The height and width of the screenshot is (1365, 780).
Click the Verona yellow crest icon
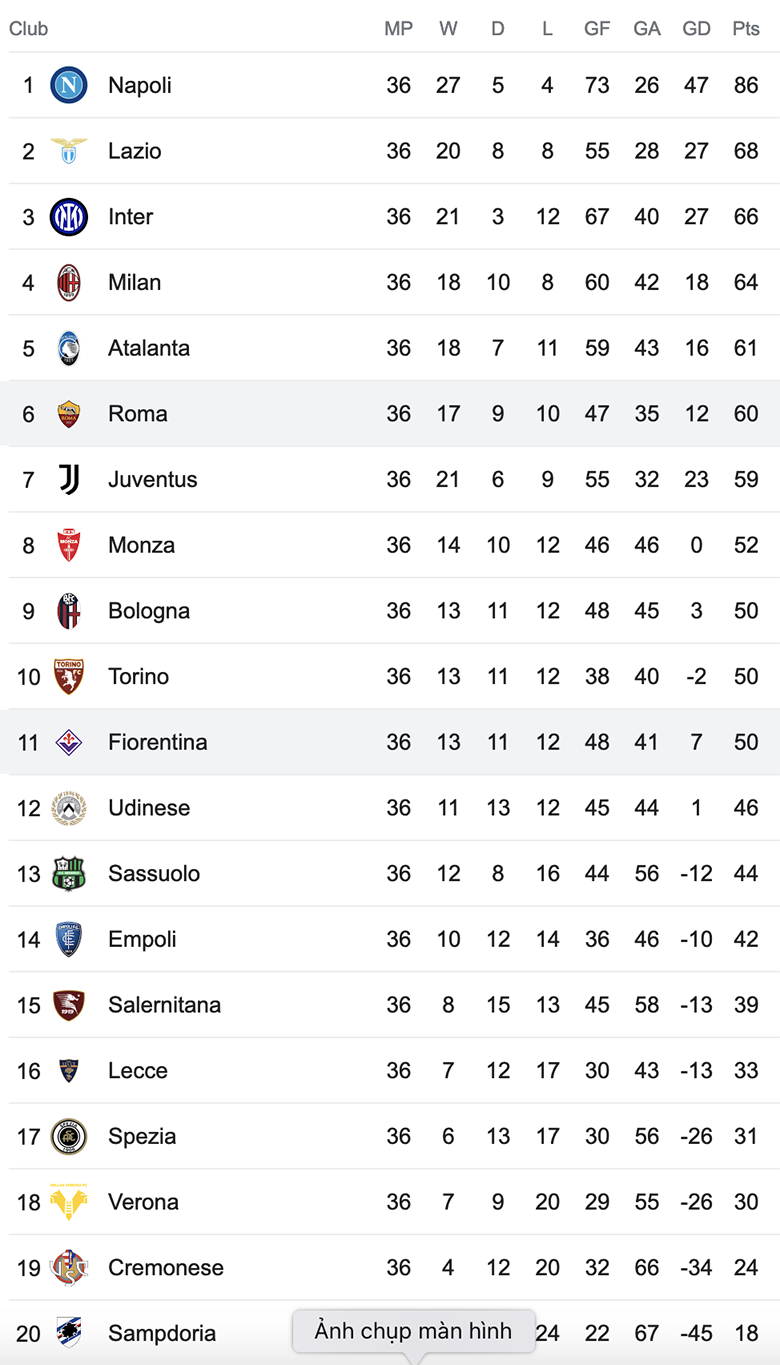(x=69, y=1202)
